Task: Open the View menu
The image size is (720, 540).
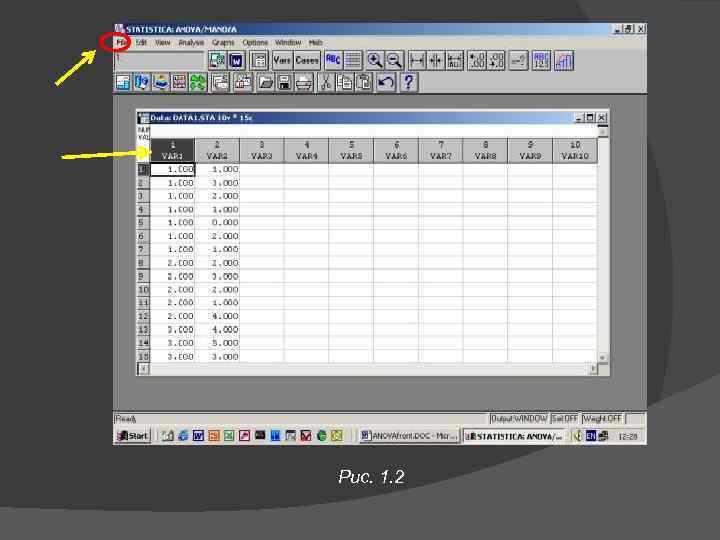Action: (163, 43)
